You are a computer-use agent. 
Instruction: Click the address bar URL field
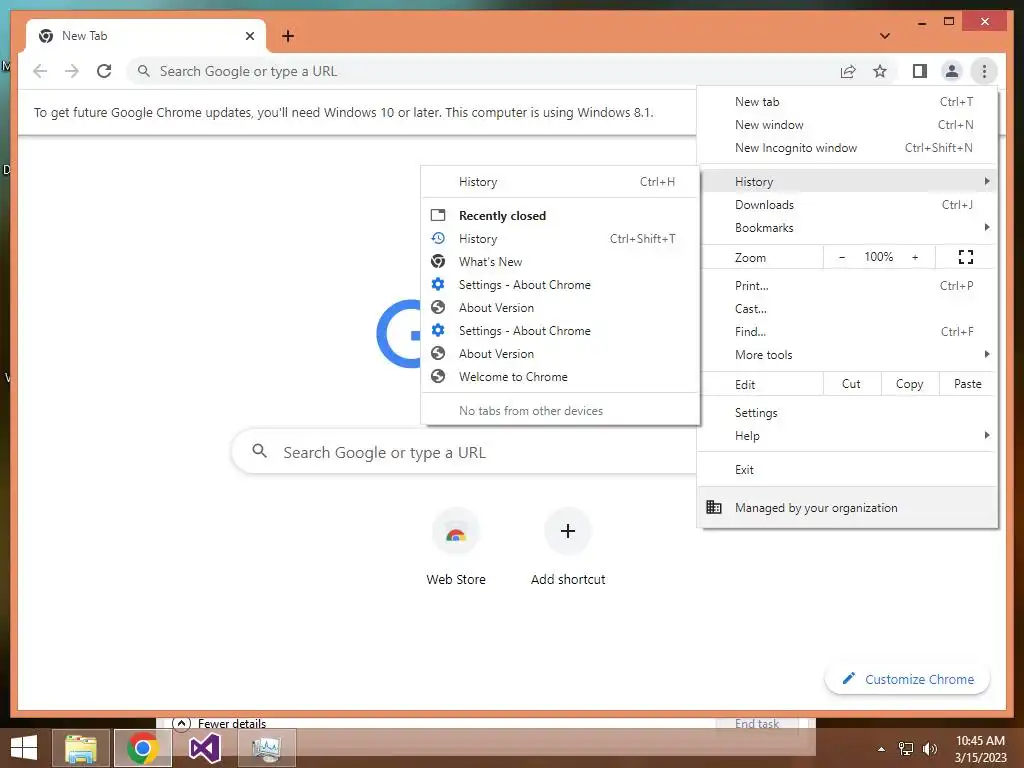click(483, 71)
